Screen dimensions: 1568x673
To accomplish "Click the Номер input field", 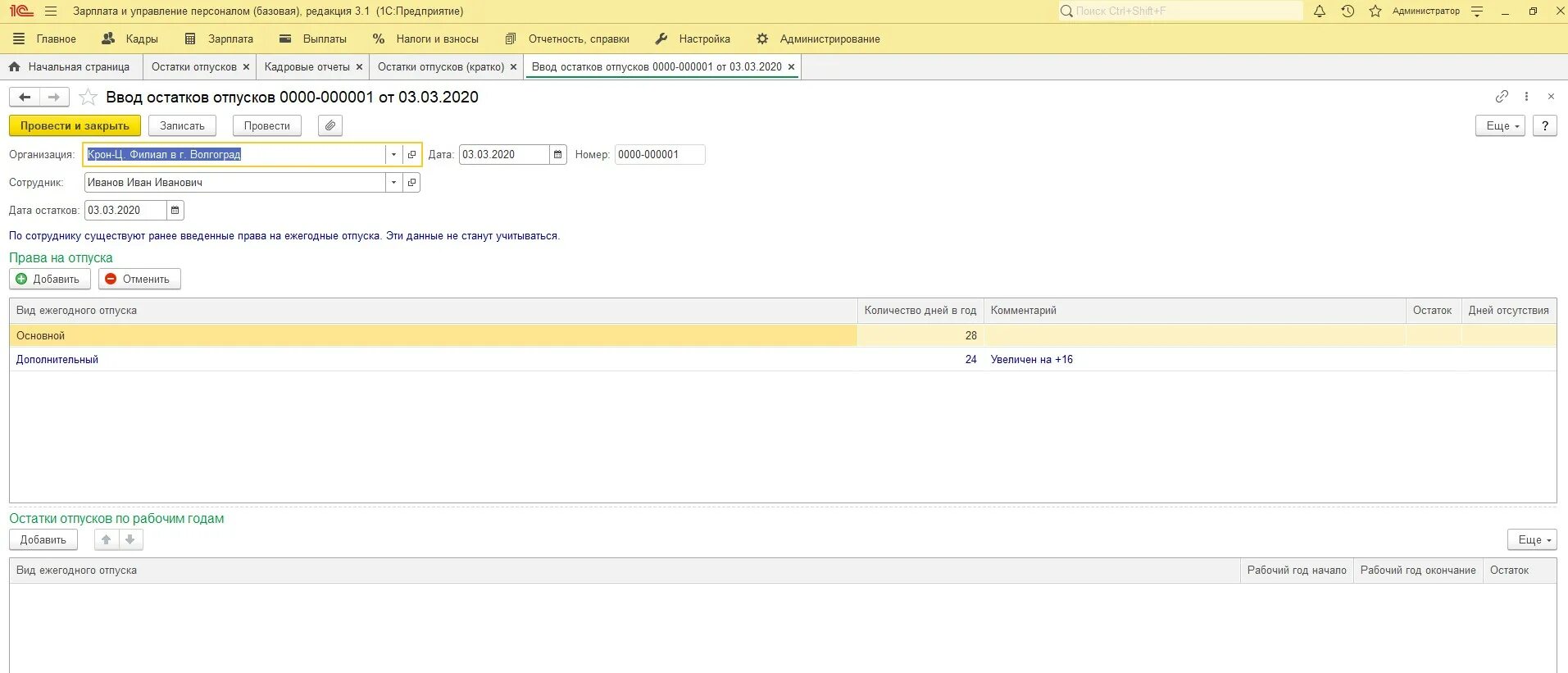I will click(x=660, y=154).
